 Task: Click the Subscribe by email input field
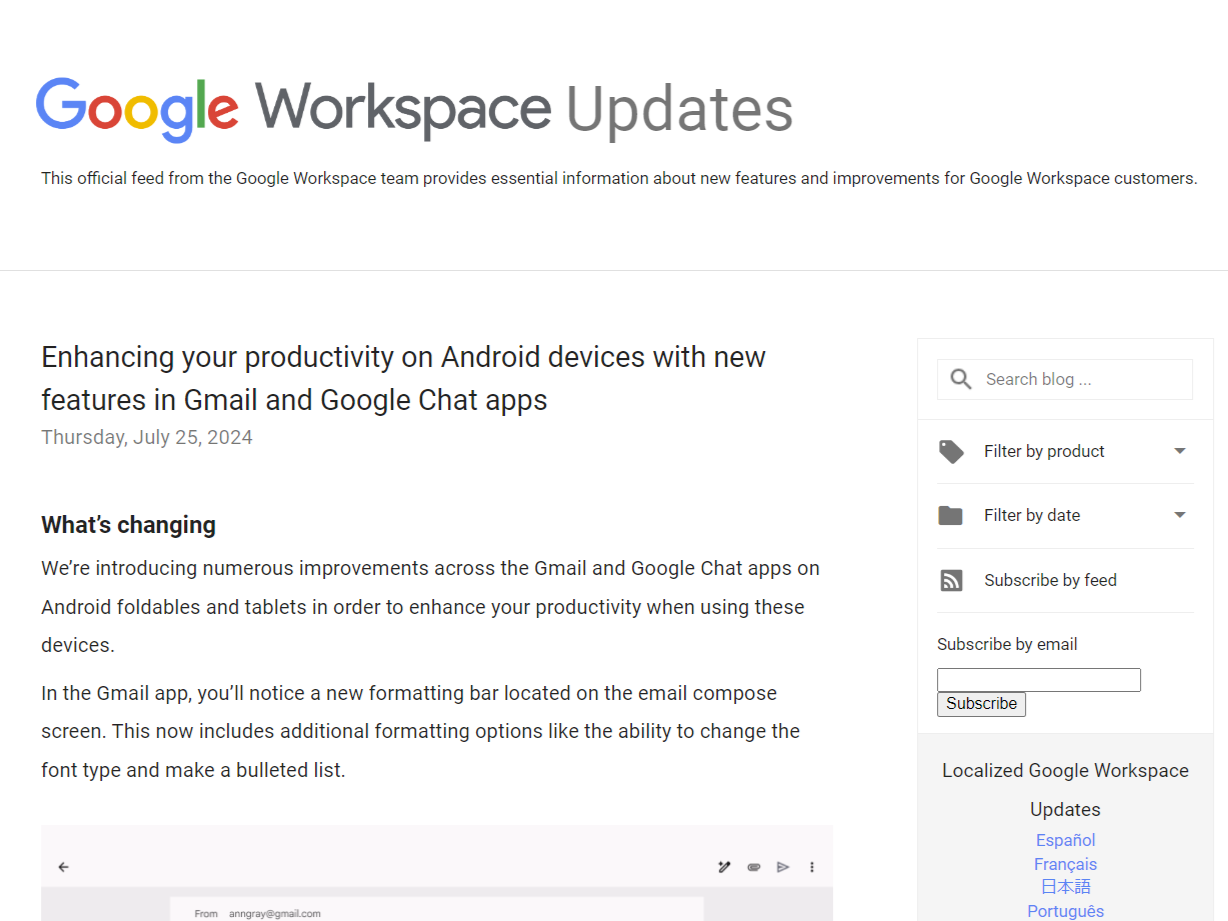click(1038, 679)
